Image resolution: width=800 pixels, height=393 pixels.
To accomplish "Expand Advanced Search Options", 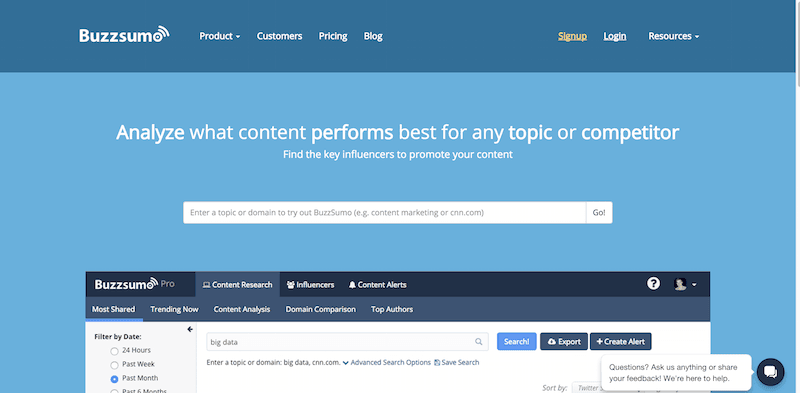I will (x=387, y=362).
